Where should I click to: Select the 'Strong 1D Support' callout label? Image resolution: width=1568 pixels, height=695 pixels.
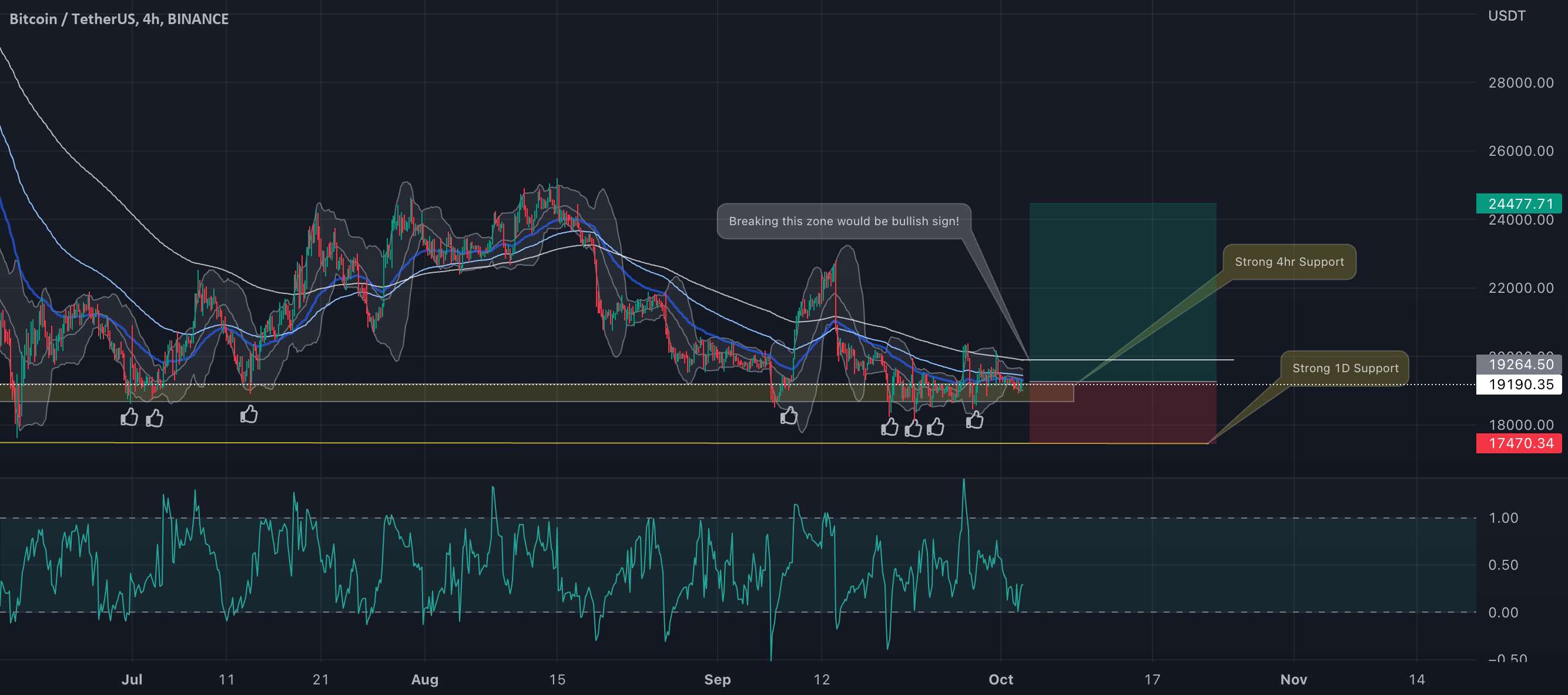point(1345,368)
